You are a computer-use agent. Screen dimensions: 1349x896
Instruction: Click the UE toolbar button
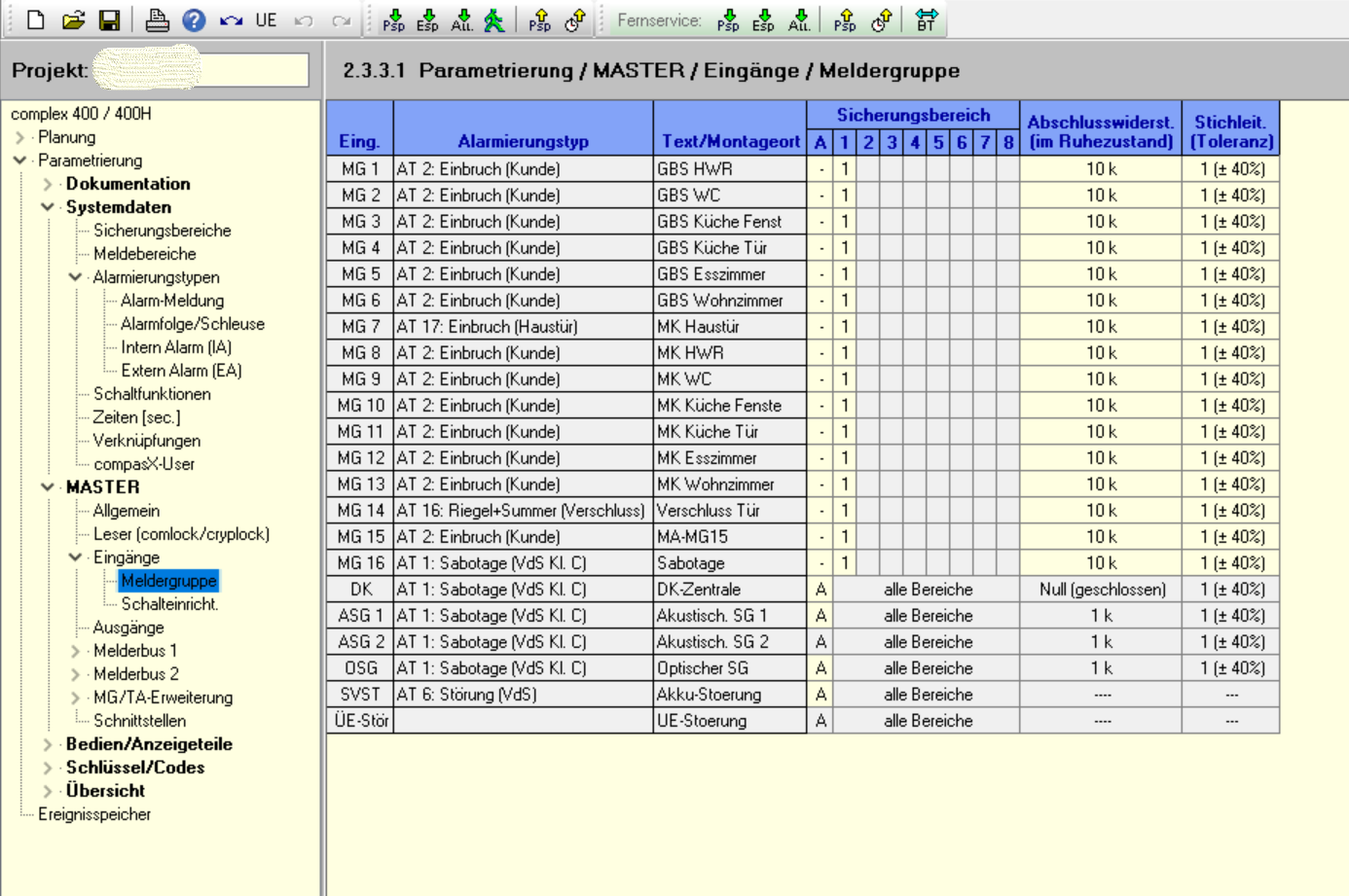pyautogui.click(x=266, y=19)
